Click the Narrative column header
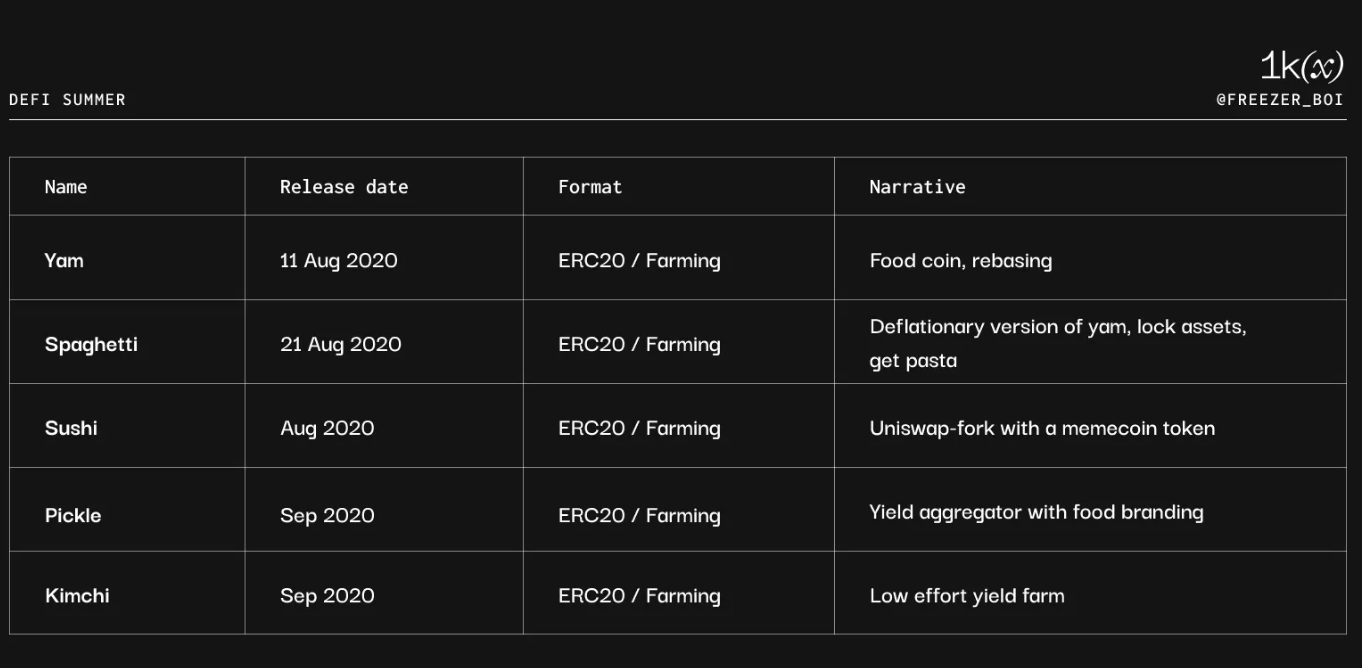 tap(917, 187)
